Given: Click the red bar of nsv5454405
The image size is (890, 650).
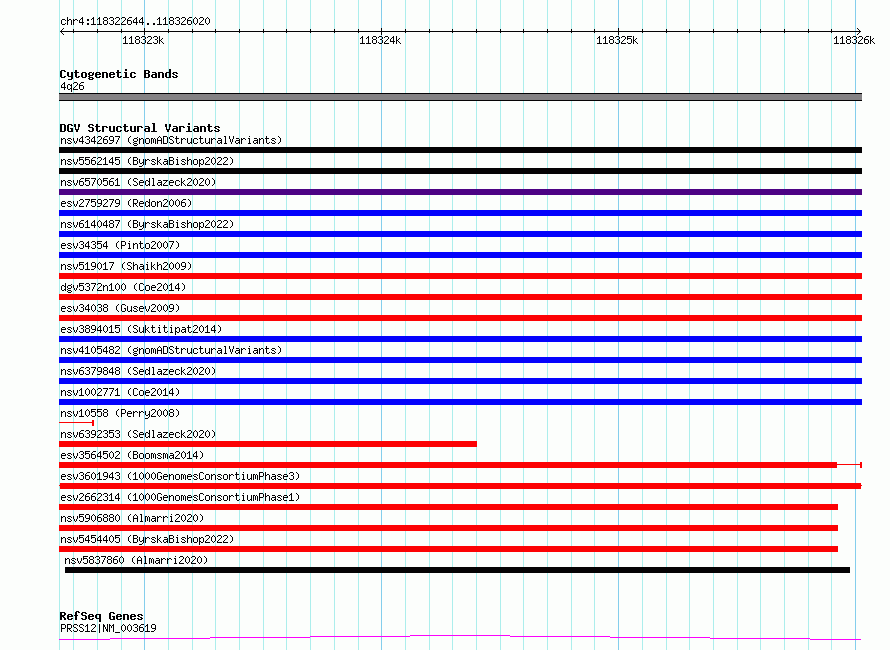Looking at the screenshot, I should [448, 549].
